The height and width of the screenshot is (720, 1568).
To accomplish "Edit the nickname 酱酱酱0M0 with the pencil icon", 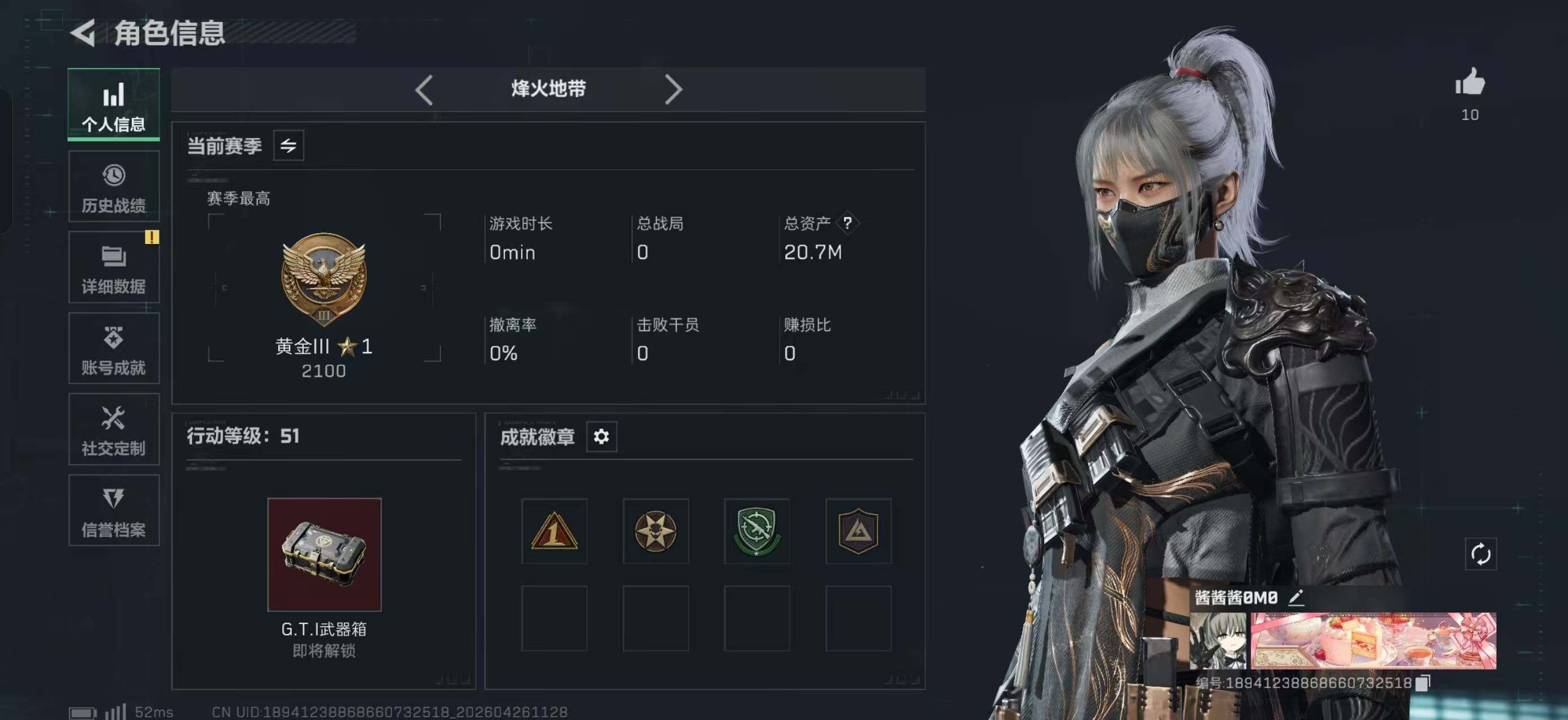I will point(1296,598).
